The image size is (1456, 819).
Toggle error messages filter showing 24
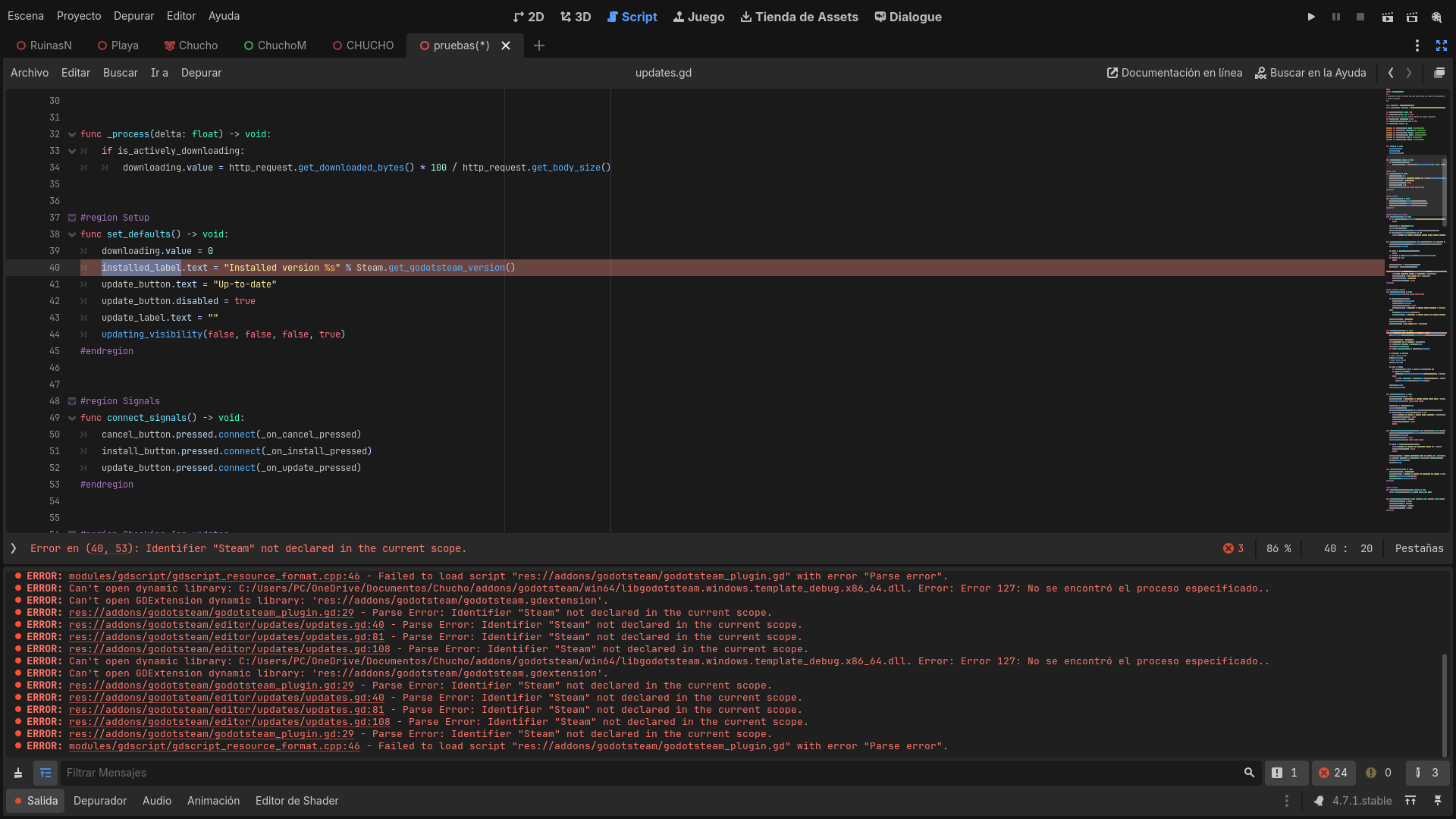click(1333, 773)
